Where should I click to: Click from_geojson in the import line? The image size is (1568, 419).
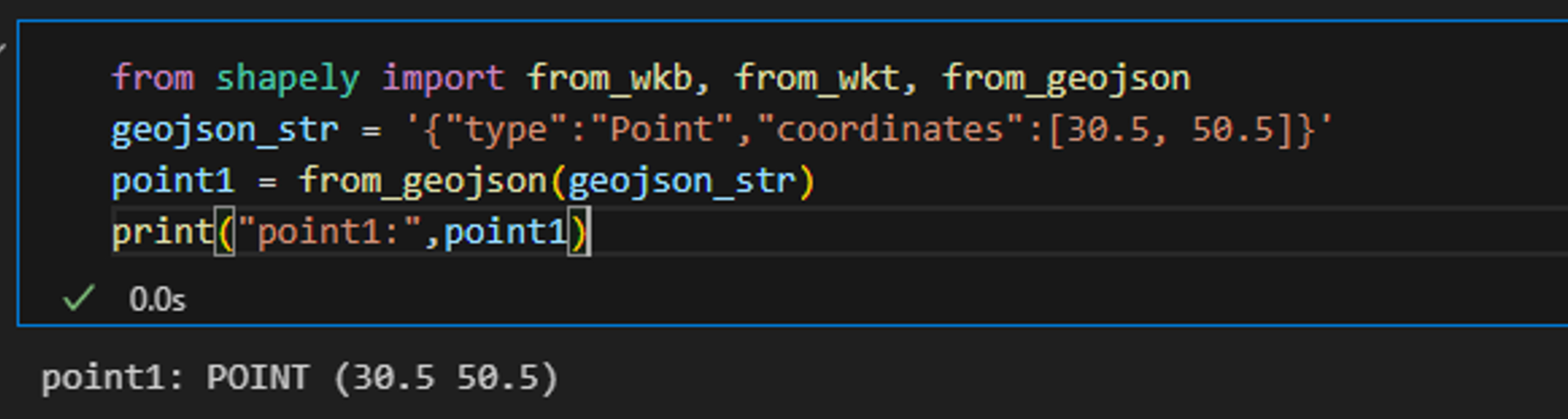[1067, 79]
